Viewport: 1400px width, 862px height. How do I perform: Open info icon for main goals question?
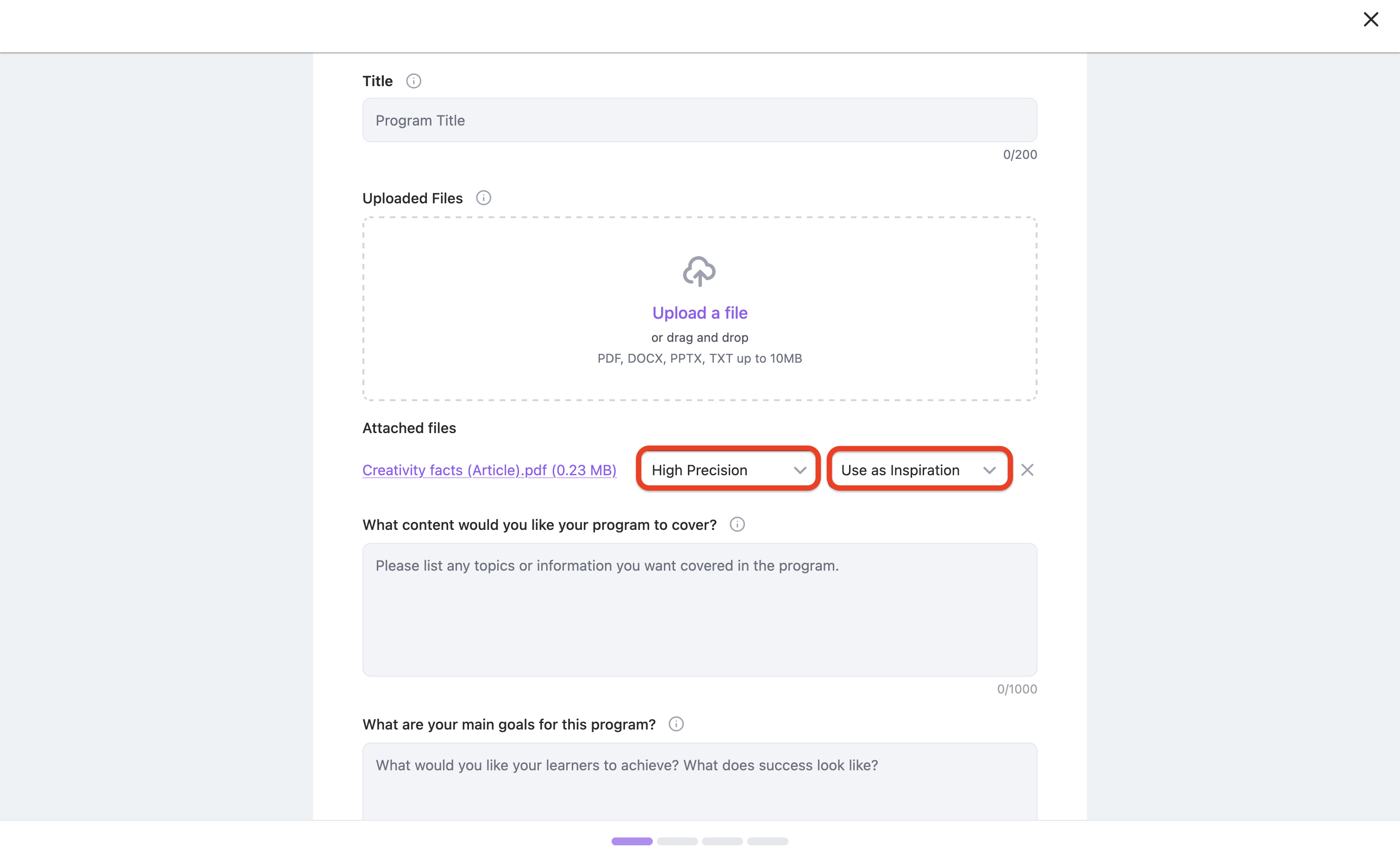[676, 724]
